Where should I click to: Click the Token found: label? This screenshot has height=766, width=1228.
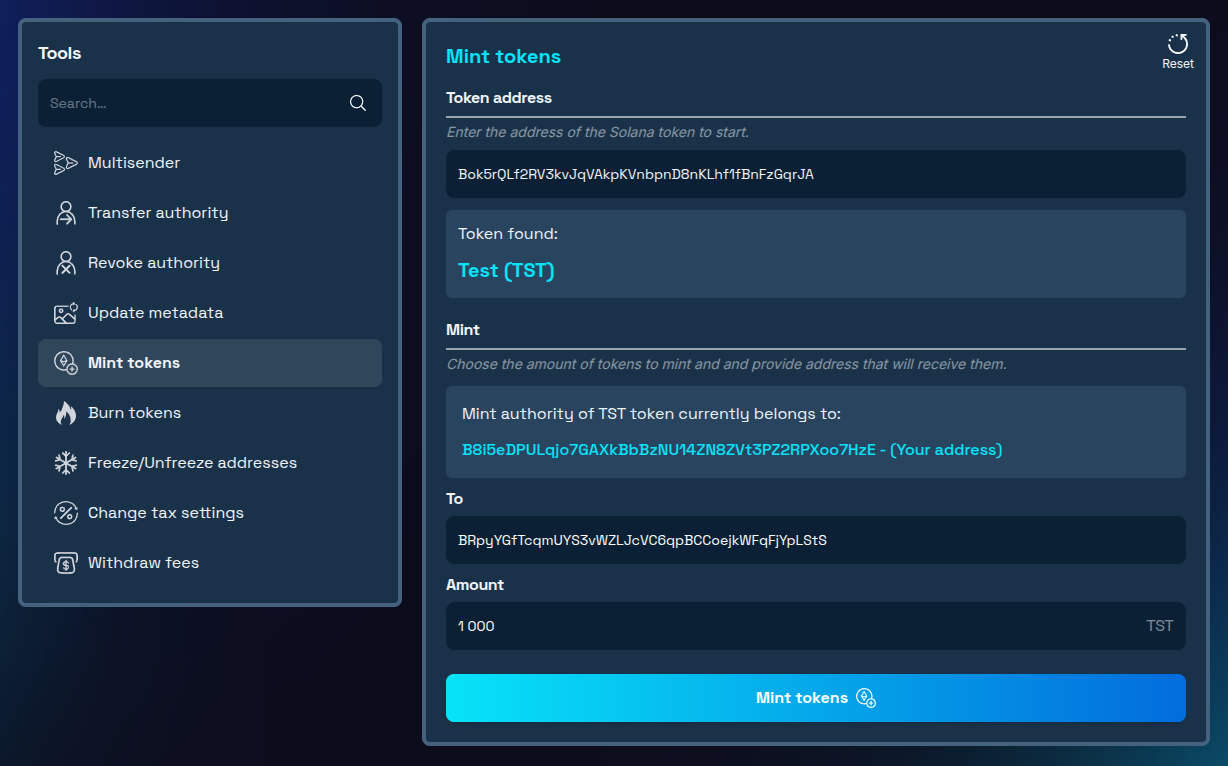click(x=508, y=234)
